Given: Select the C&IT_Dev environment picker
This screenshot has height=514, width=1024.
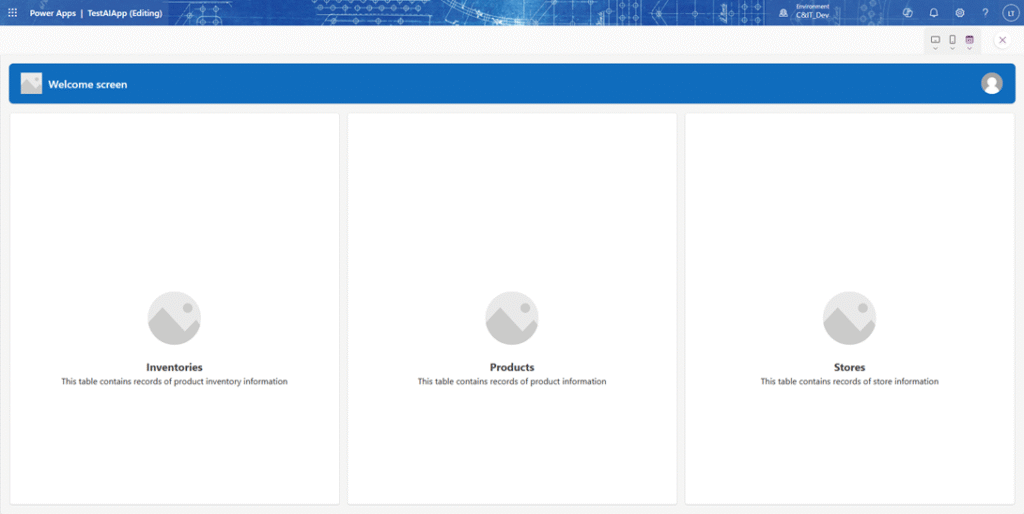Looking at the screenshot, I should pos(804,12).
